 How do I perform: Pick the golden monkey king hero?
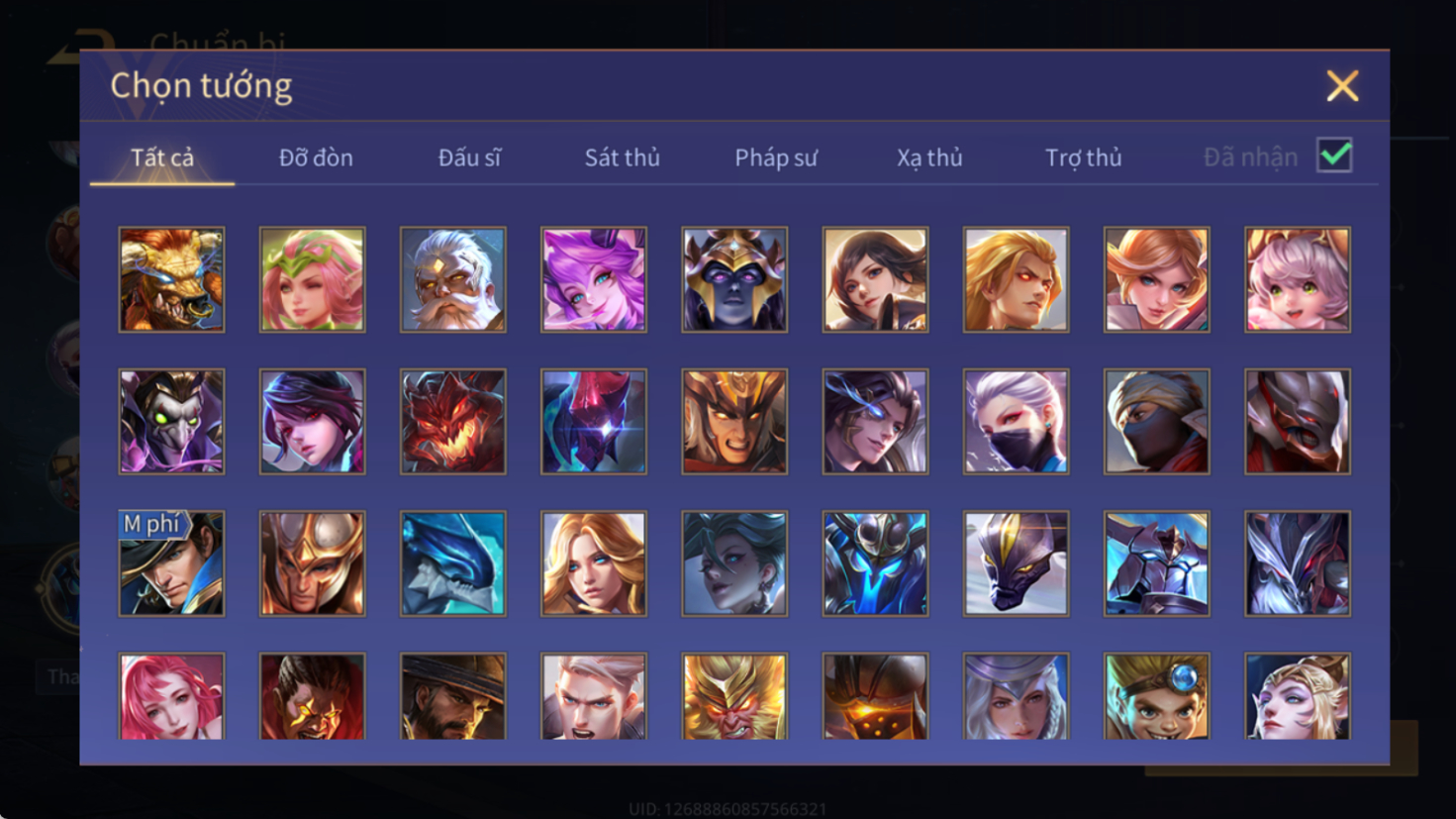click(x=734, y=696)
